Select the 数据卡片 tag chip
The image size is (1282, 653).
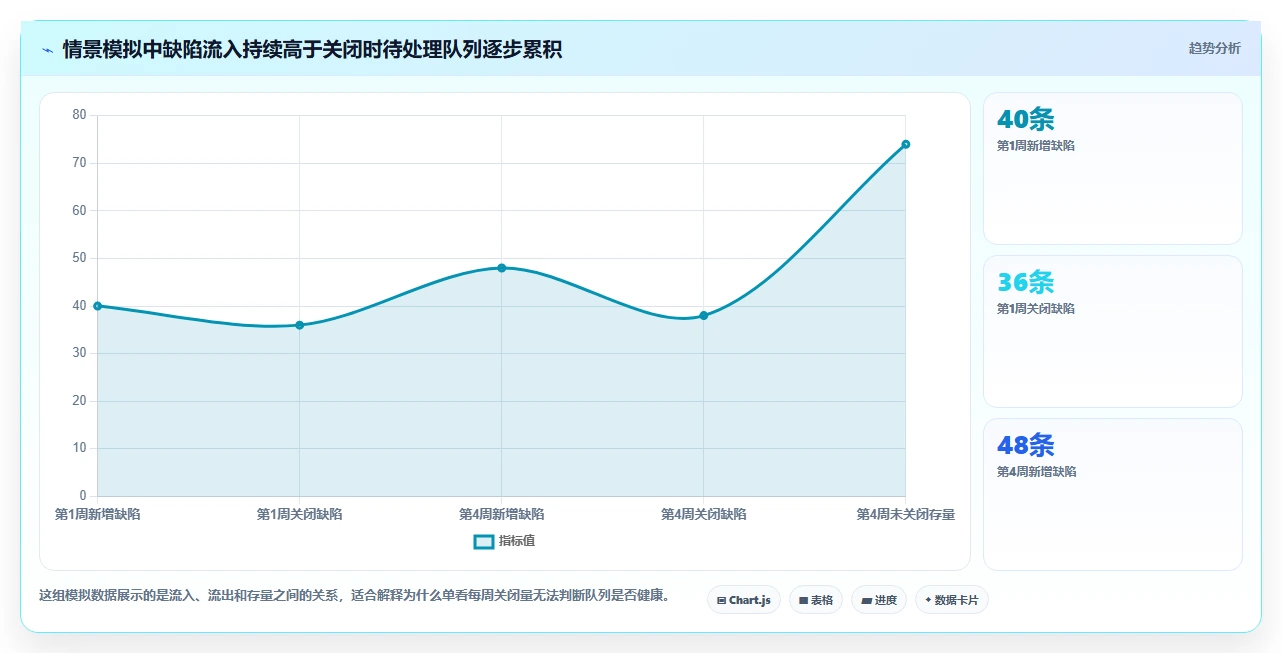(x=952, y=600)
